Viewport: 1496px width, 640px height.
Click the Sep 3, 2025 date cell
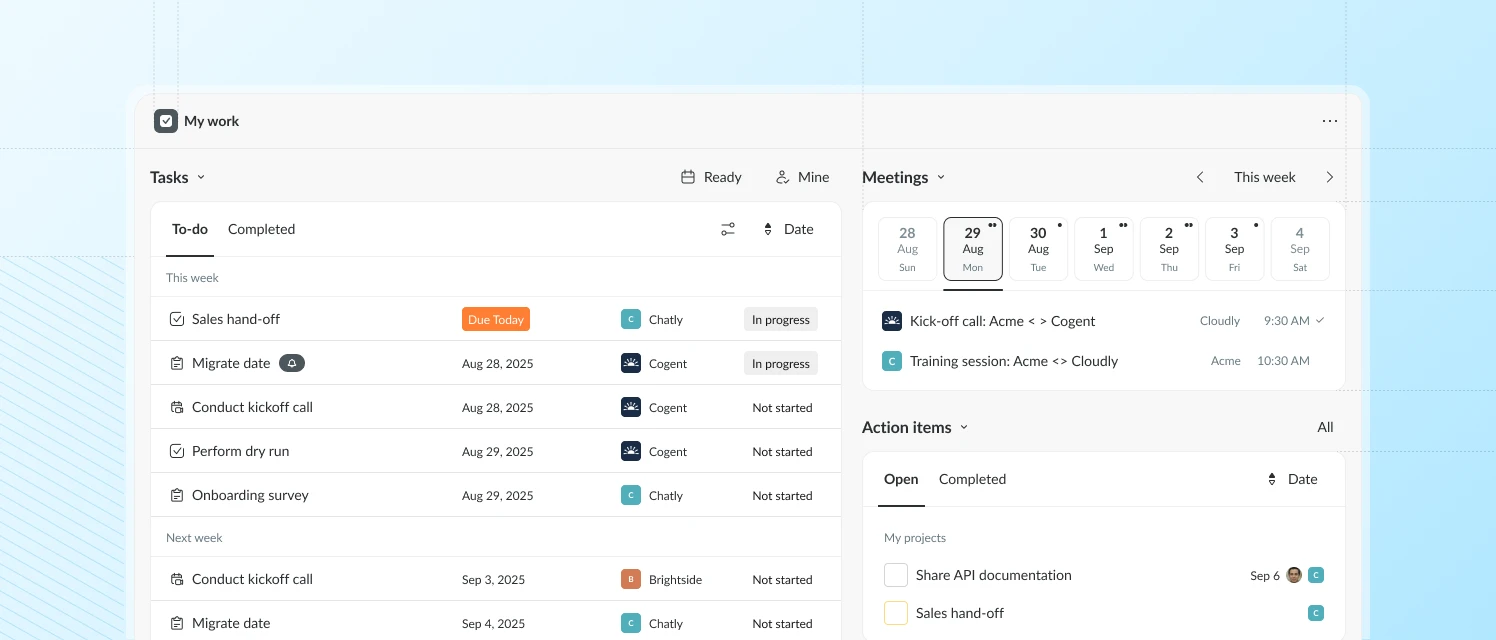point(493,579)
